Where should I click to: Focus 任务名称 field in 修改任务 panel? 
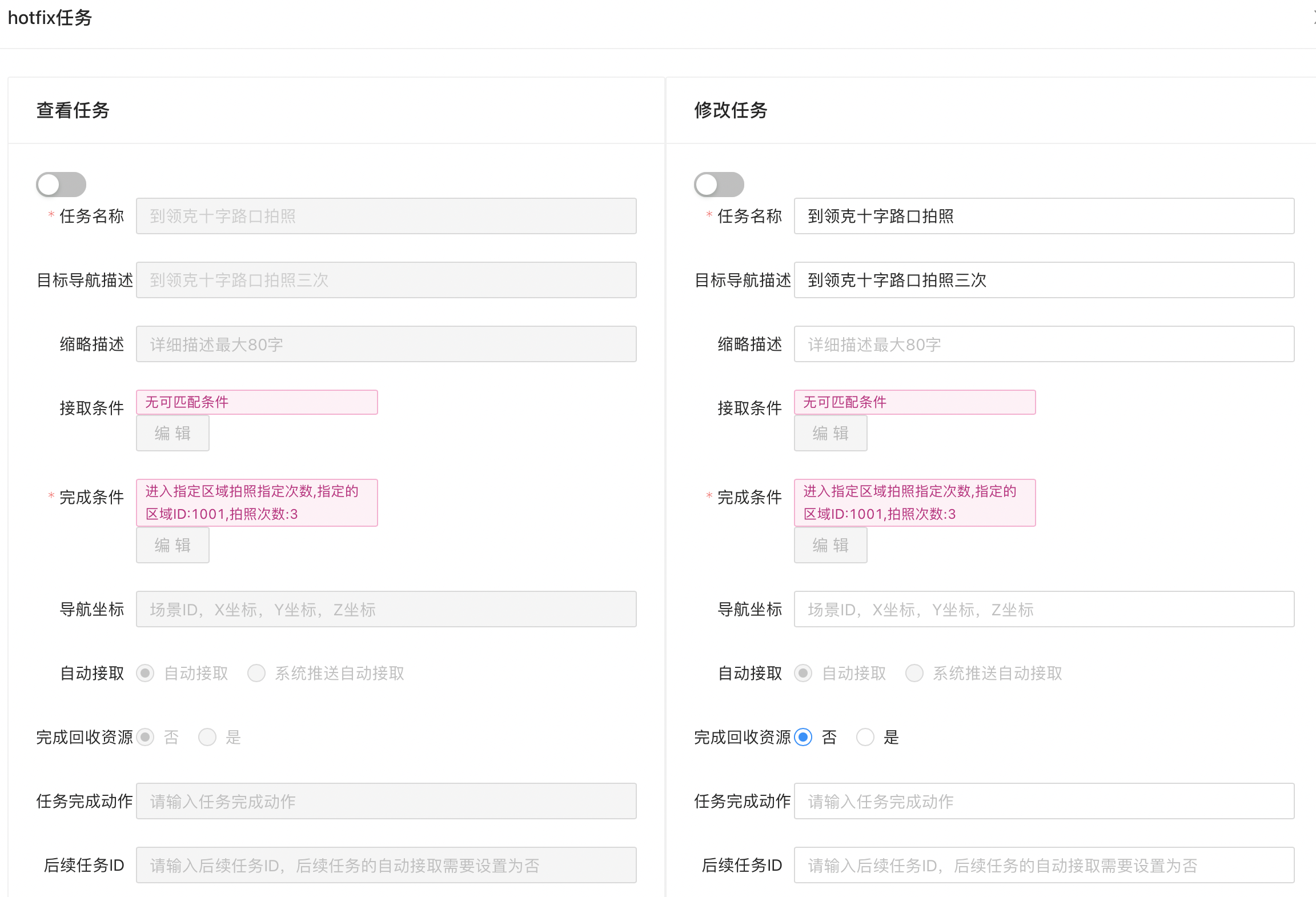click(x=1044, y=216)
